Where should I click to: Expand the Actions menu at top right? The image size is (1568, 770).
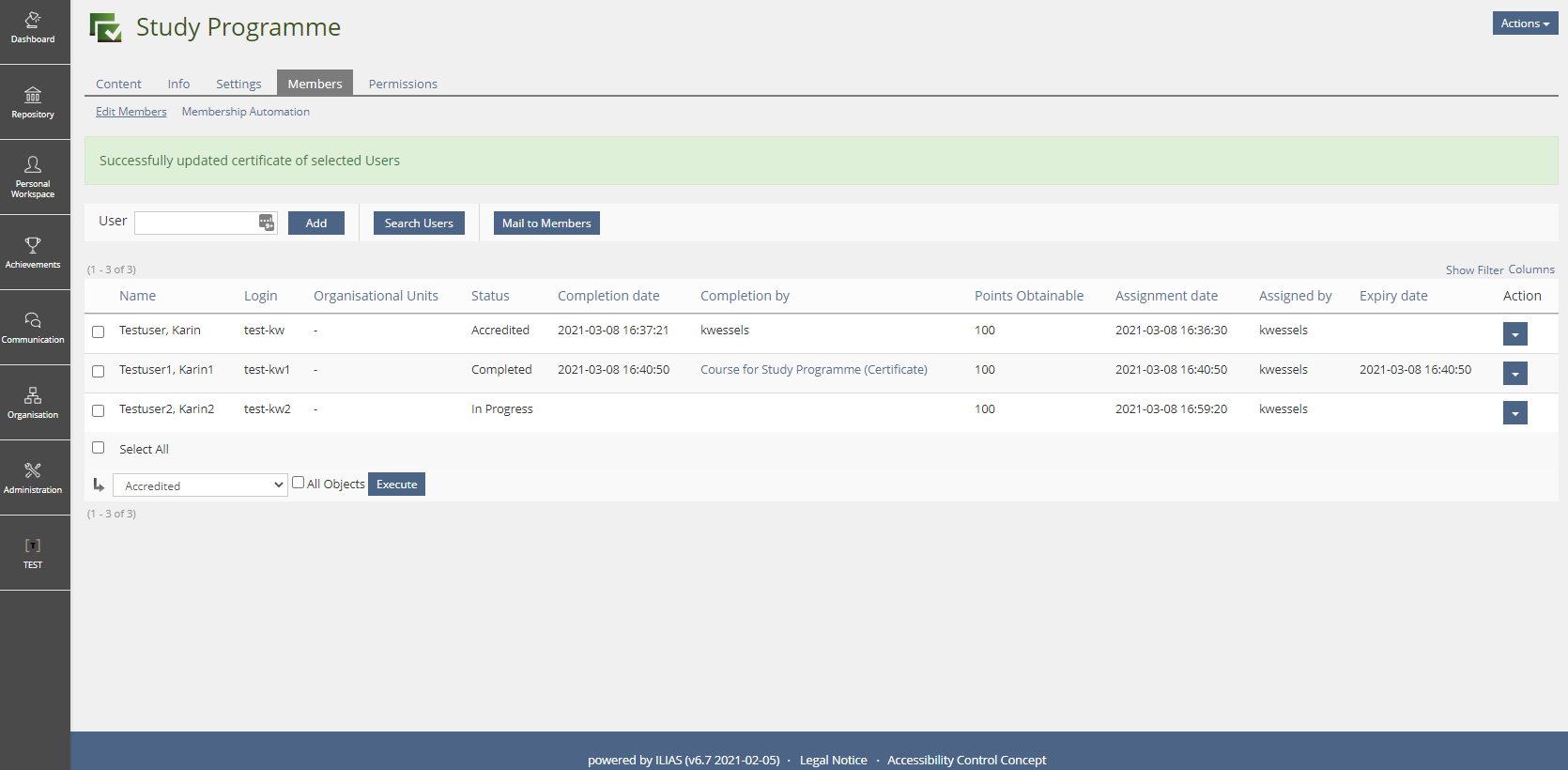pos(1524,23)
